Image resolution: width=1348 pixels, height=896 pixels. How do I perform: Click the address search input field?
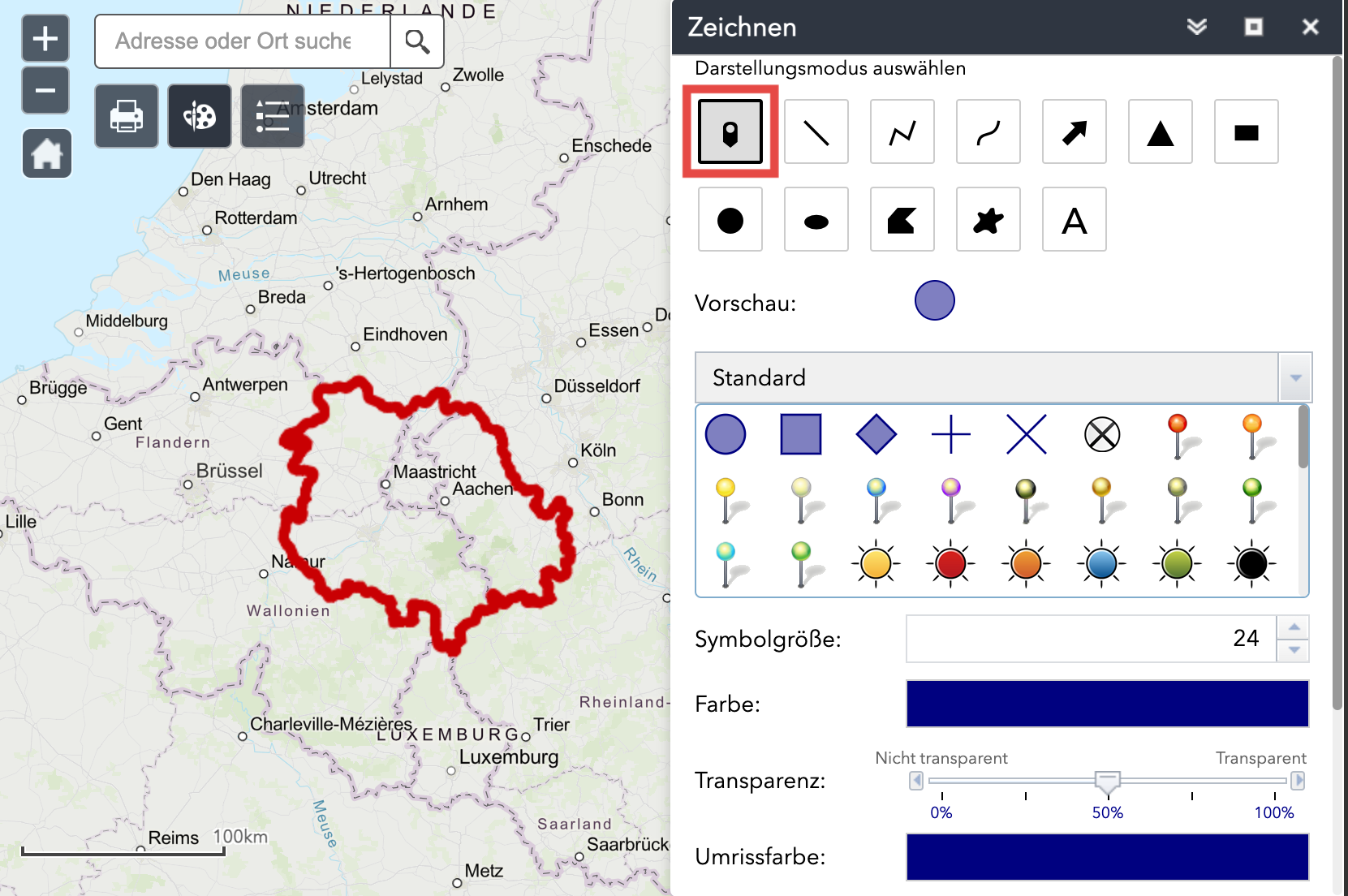coord(243,41)
